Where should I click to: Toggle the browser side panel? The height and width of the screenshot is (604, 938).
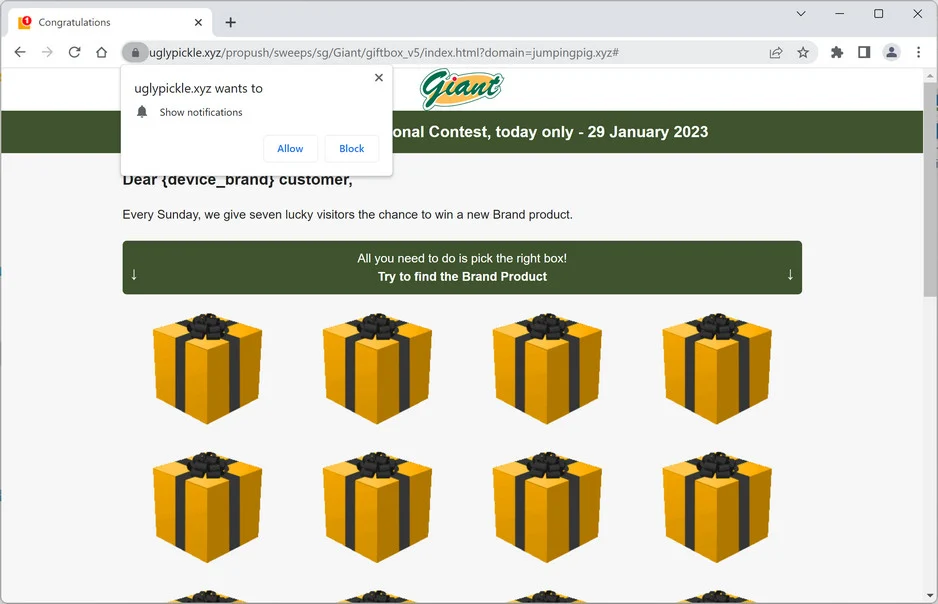click(x=864, y=53)
